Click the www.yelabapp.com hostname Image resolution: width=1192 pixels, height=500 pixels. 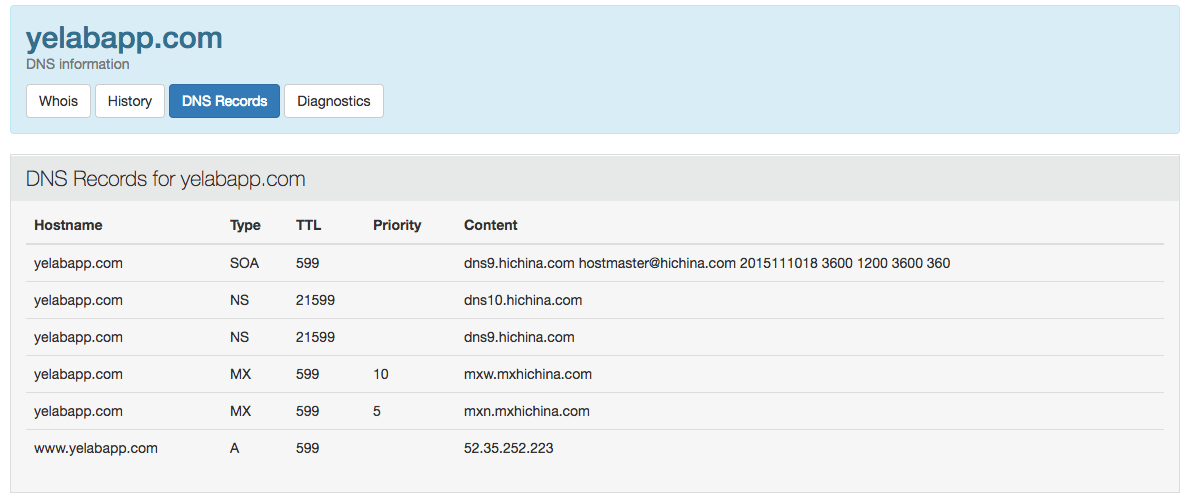pyautogui.click(x=96, y=448)
